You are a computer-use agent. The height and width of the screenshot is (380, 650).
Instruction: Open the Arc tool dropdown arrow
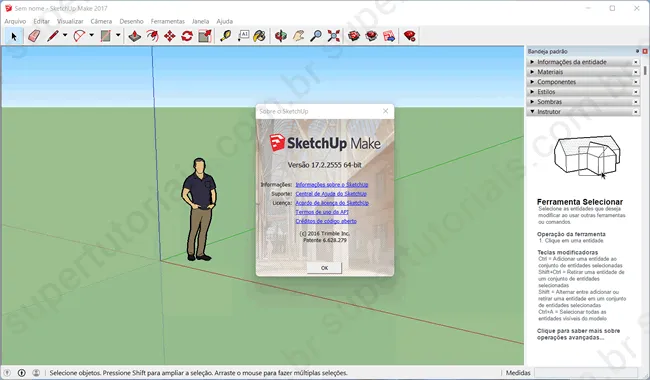point(92,36)
